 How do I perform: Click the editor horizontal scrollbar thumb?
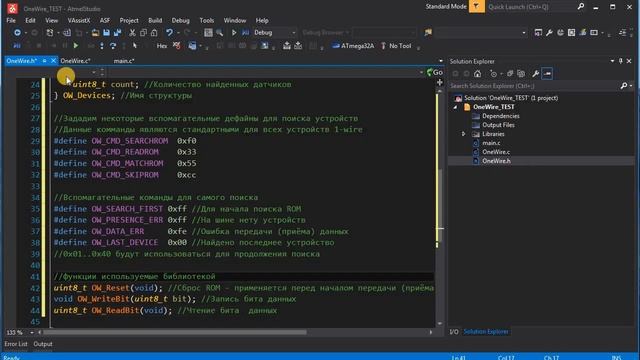pyautogui.click(x=175, y=333)
